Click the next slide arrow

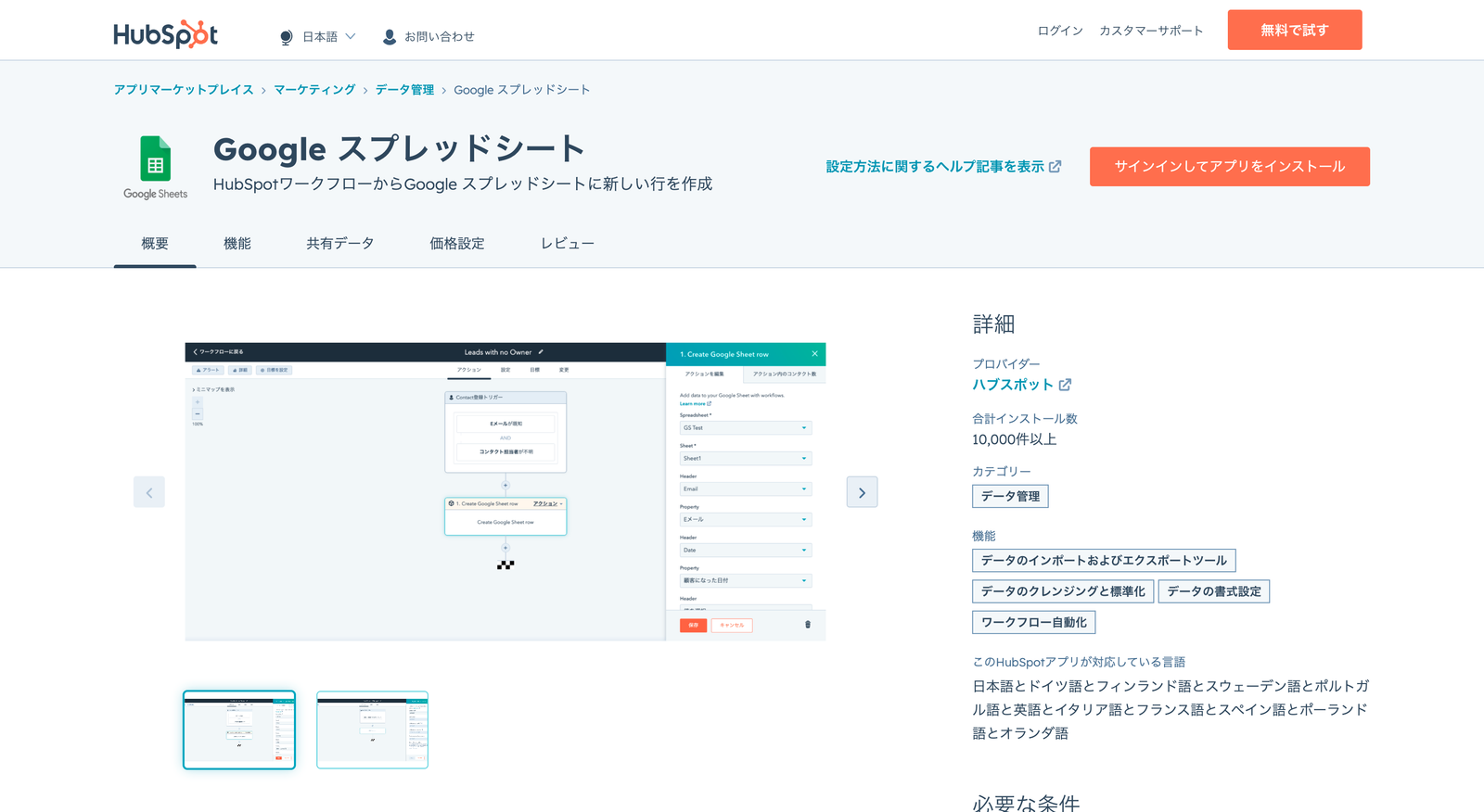[x=862, y=492]
